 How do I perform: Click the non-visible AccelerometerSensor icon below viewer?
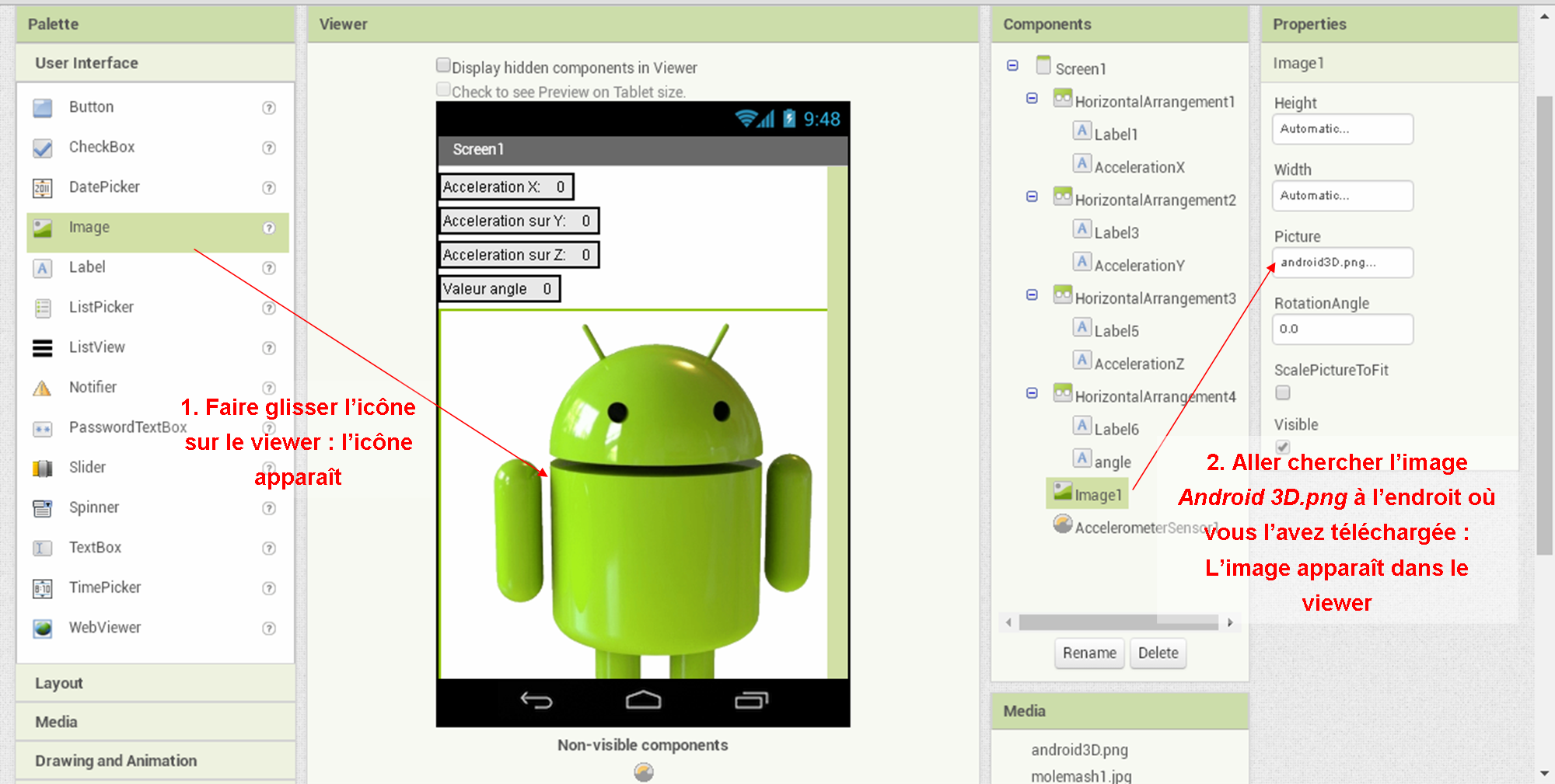click(x=644, y=772)
